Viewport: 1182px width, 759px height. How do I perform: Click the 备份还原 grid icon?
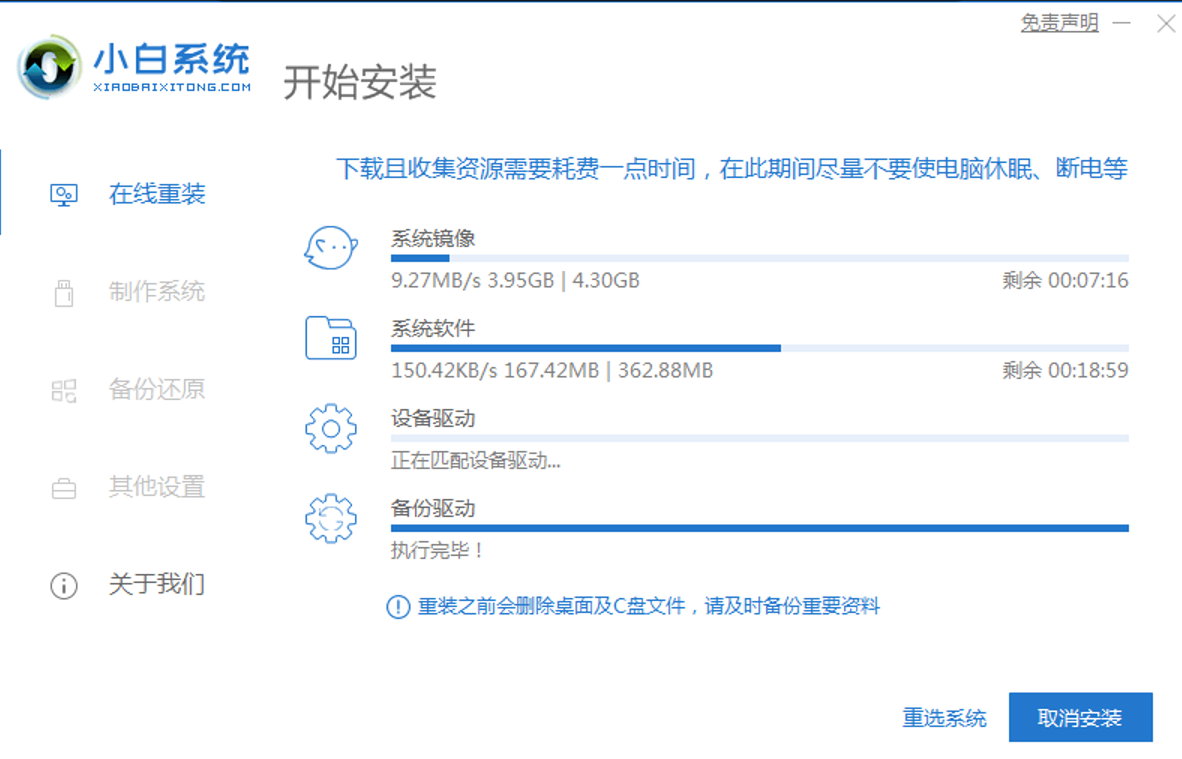pyautogui.click(x=64, y=390)
